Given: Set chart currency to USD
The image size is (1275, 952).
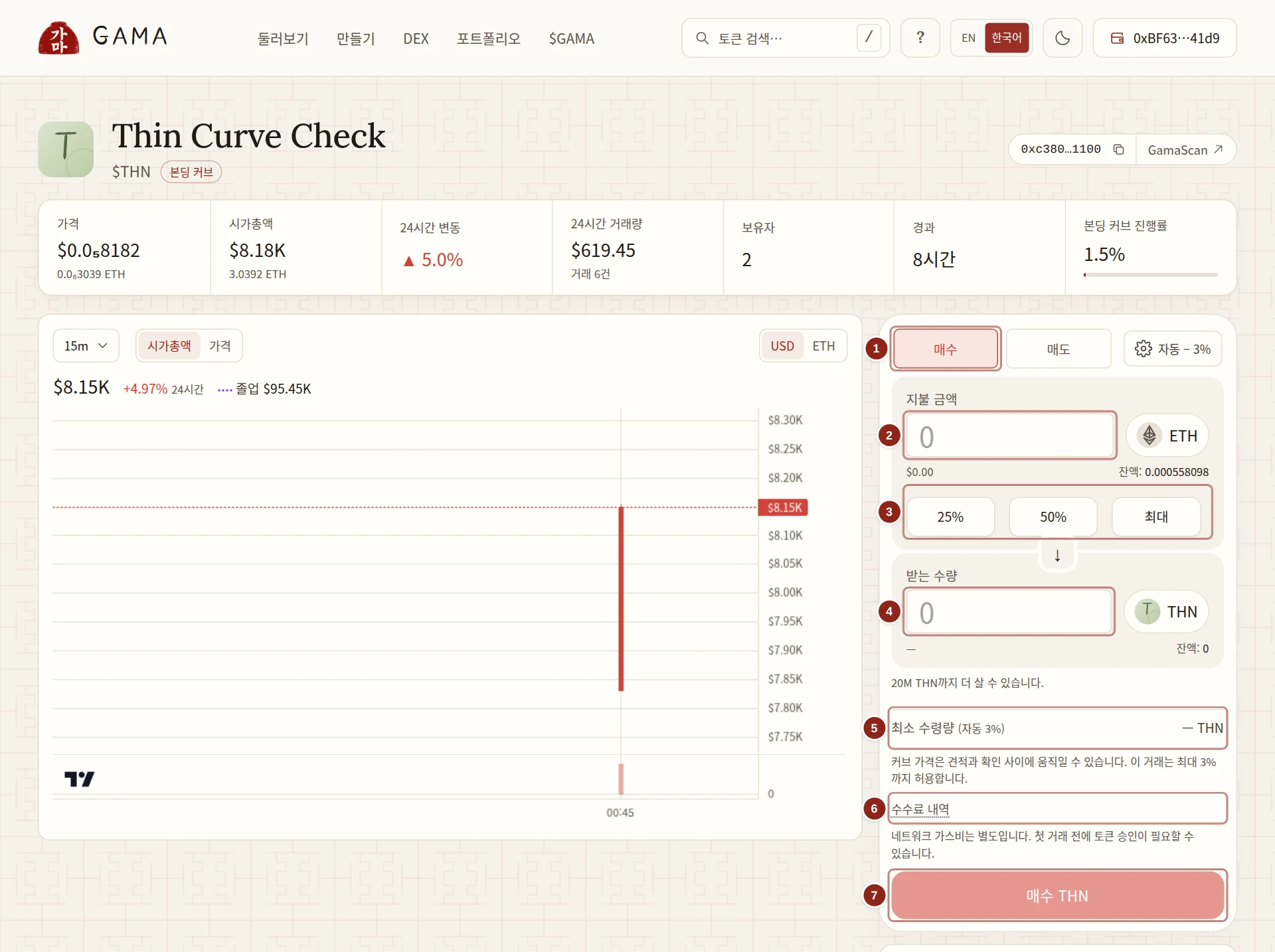Looking at the screenshot, I should (782, 346).
